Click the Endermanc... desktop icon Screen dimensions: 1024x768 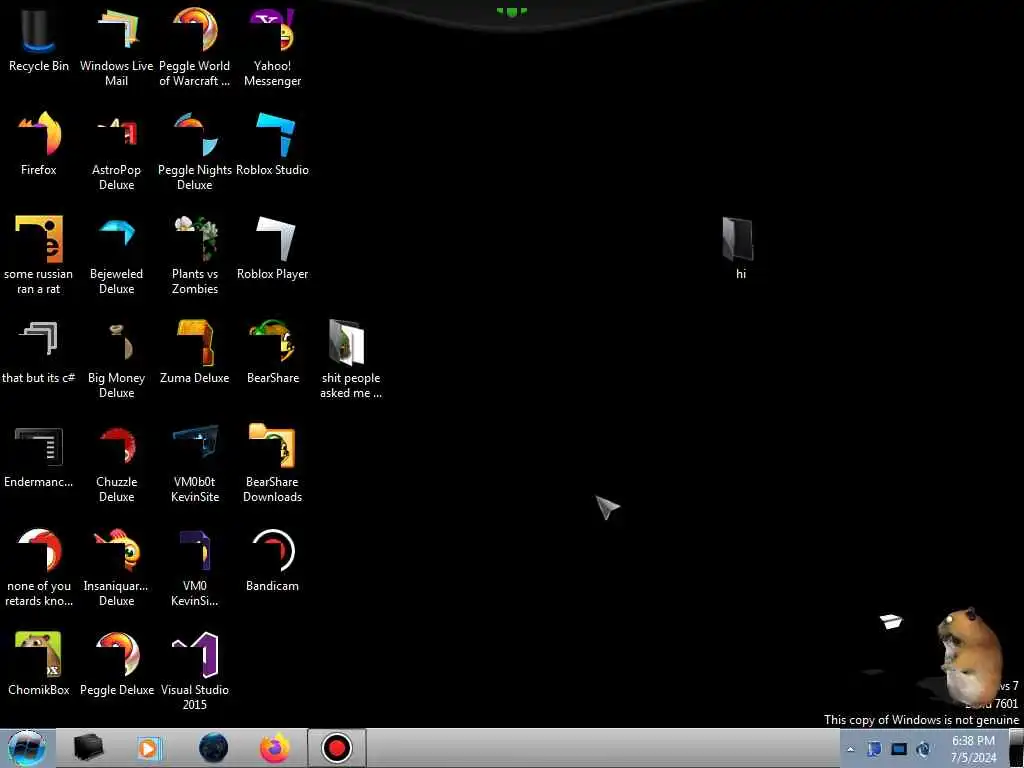click(39, 456)
